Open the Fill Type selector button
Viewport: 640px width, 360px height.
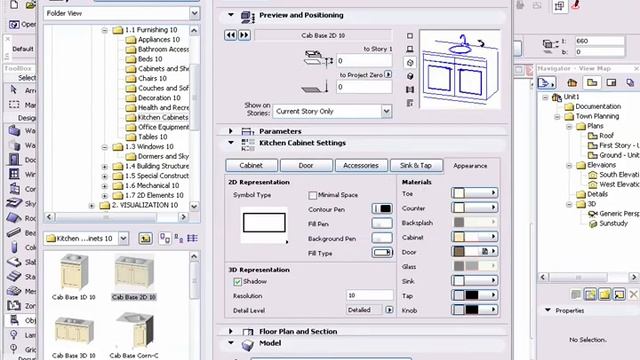pyautogui.click(x=382, y=253)
